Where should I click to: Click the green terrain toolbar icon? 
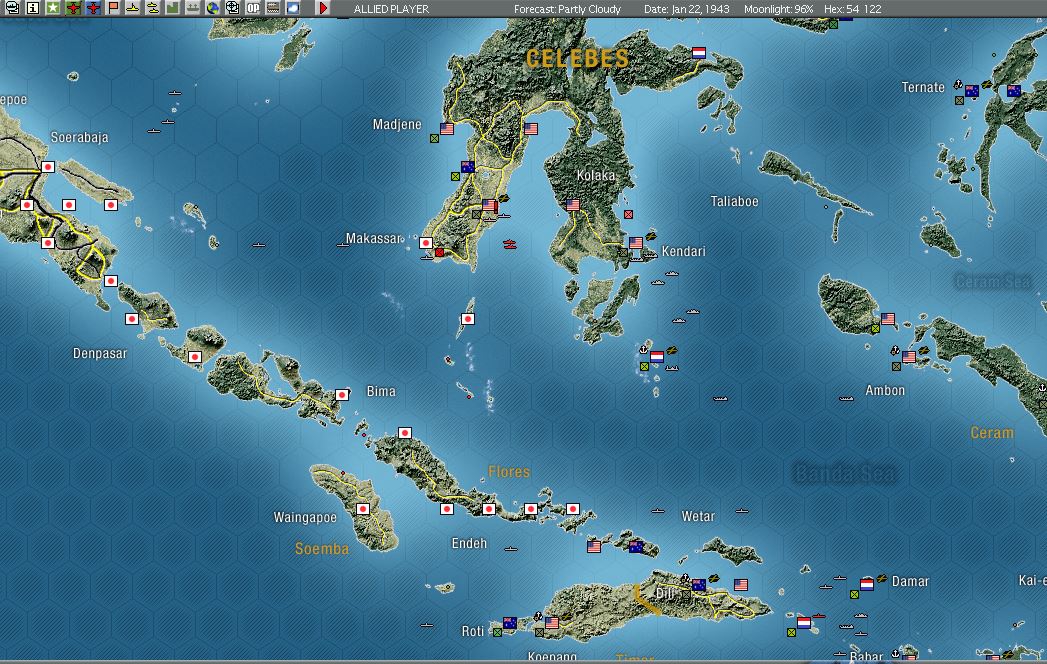click(x=172, y=8)
